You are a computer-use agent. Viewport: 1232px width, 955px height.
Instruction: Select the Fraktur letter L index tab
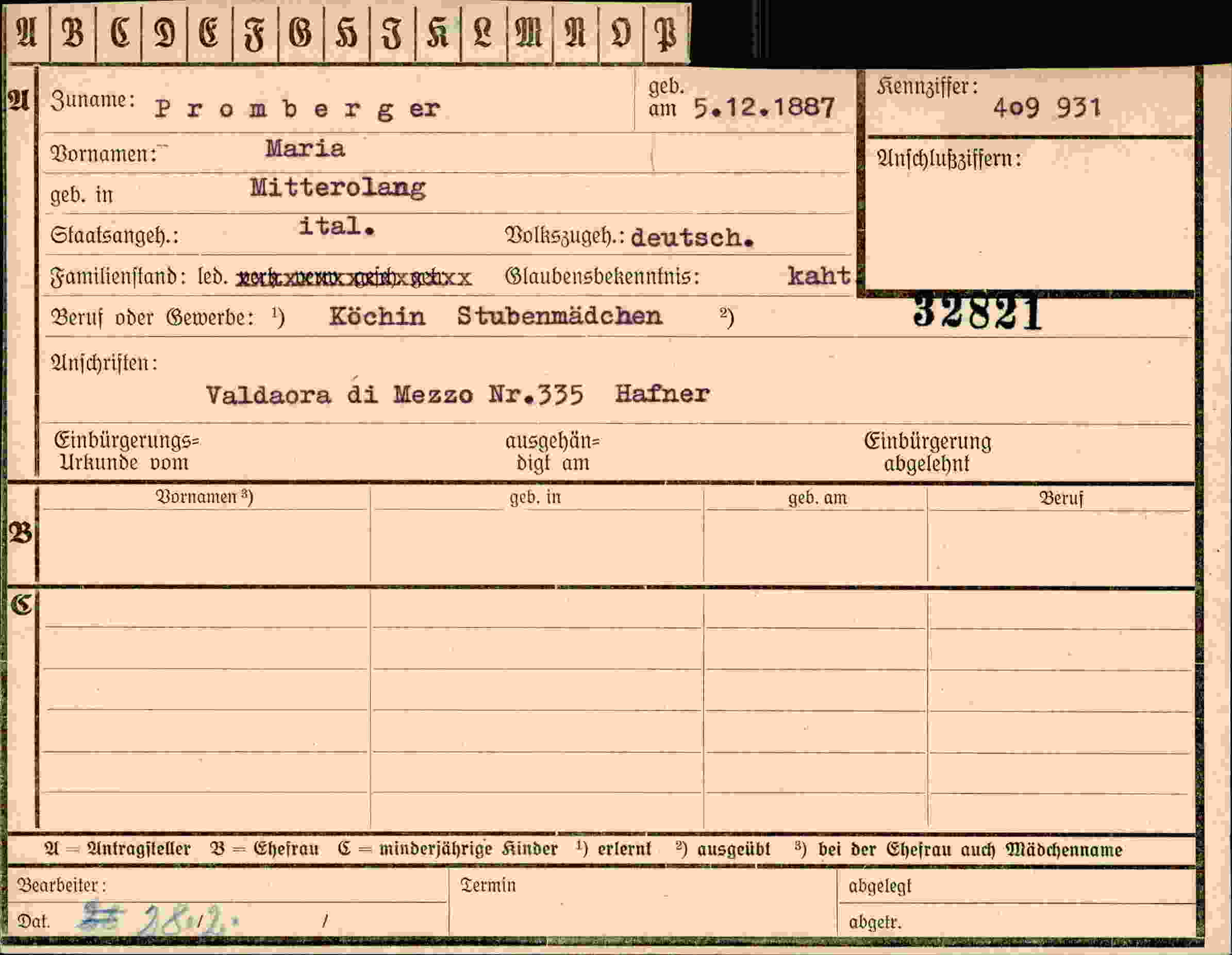[484, 32]
